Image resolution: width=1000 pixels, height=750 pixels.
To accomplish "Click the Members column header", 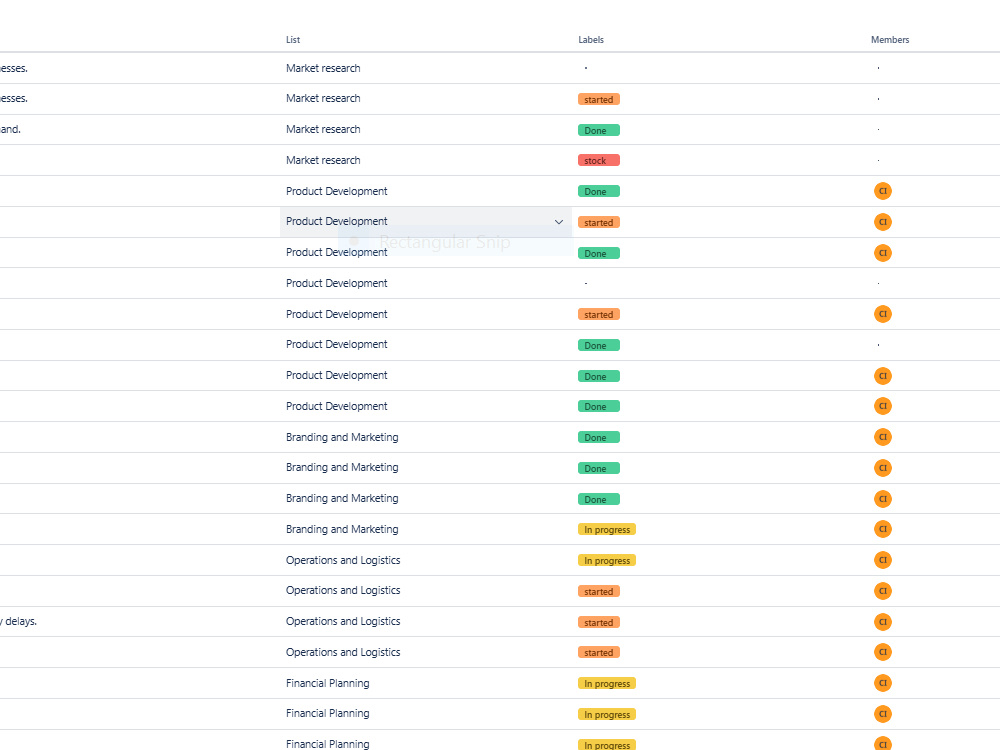I will 890,40.
